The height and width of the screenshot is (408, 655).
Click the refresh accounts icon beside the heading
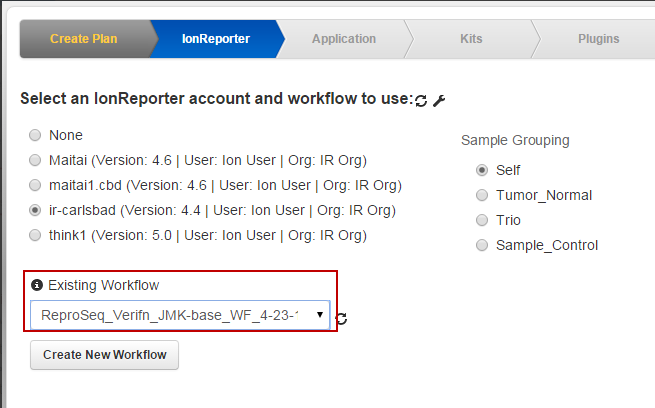coord(421,100)
